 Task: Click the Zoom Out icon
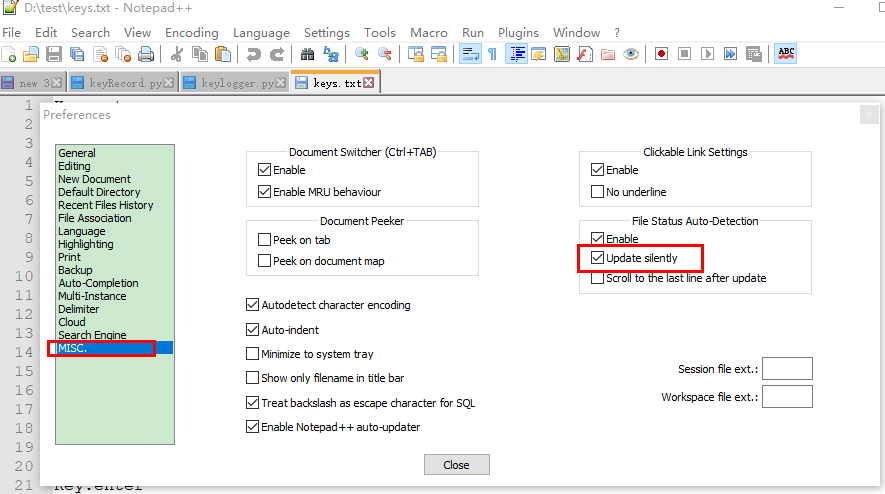click(385, 54)
